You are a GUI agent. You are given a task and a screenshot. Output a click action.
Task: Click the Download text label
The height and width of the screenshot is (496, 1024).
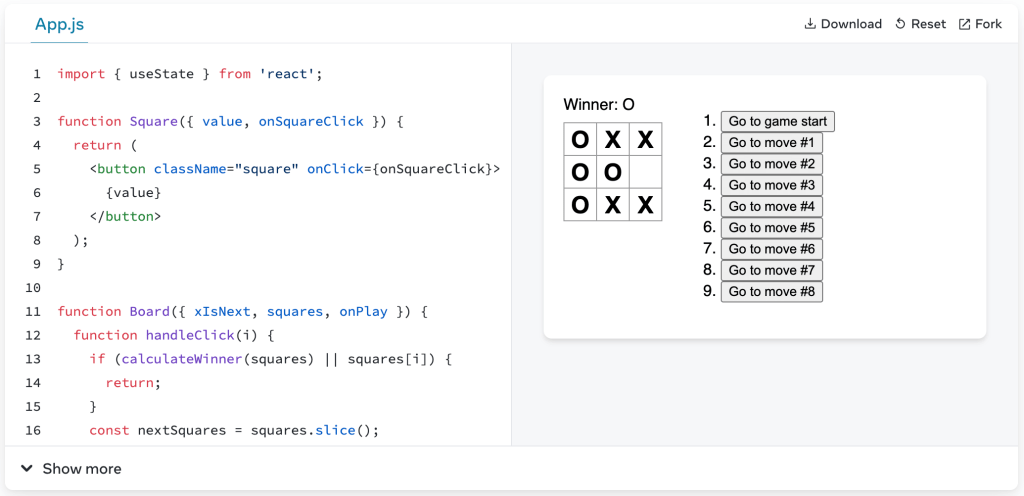pos(851,24)
